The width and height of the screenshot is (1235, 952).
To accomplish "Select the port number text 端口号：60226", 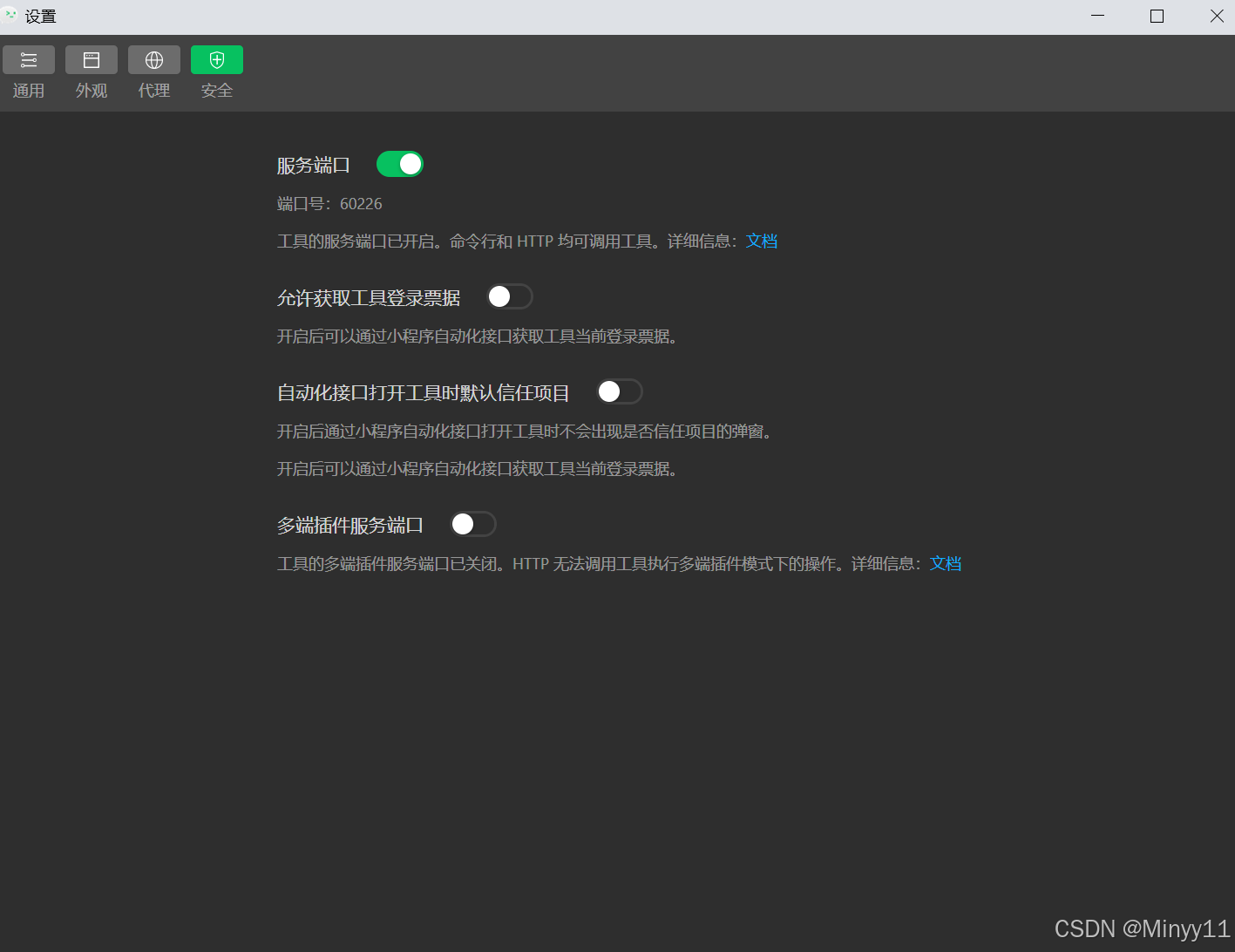I will click(x=329, y=204).
